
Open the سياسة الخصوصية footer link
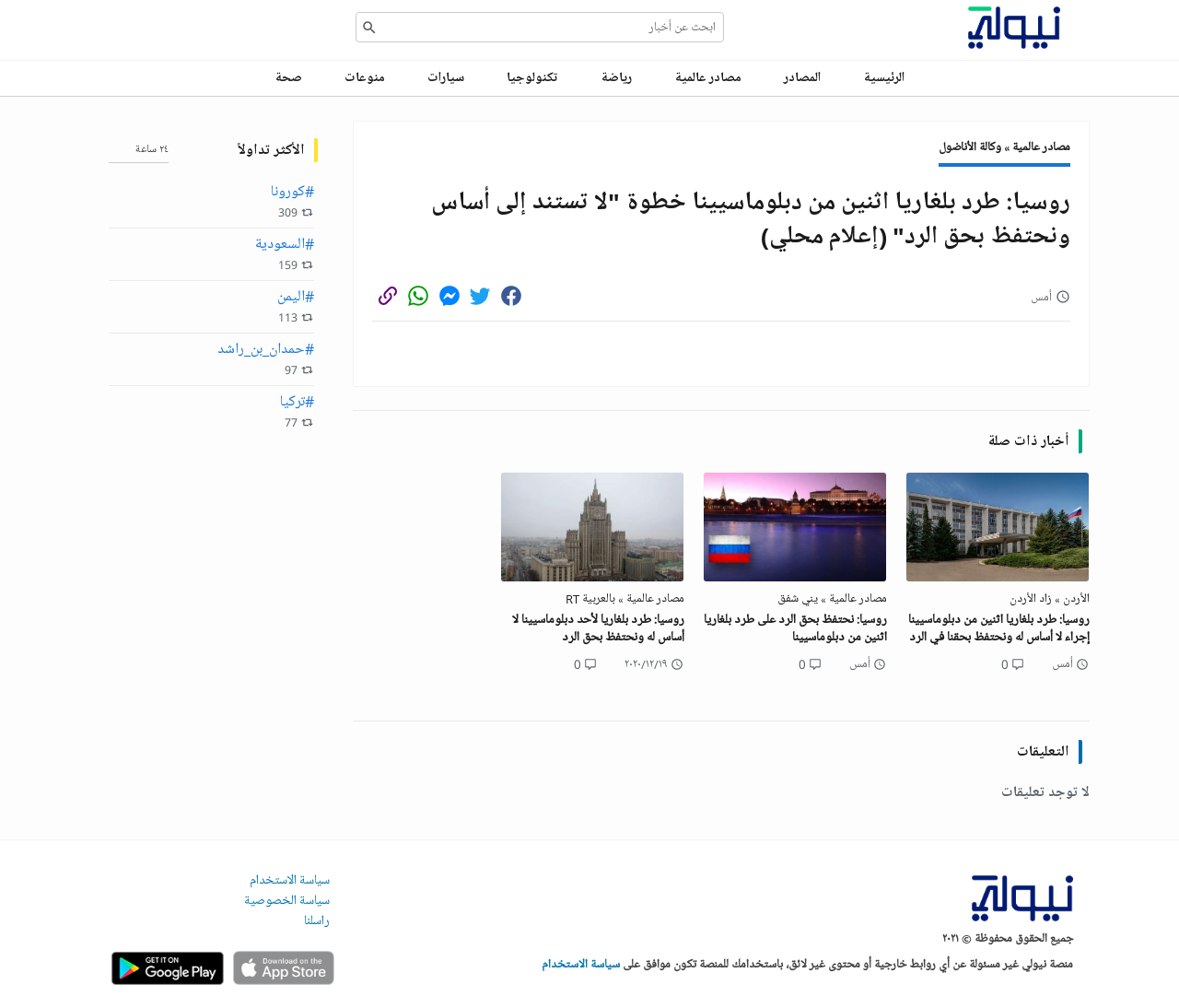[286, 900]
